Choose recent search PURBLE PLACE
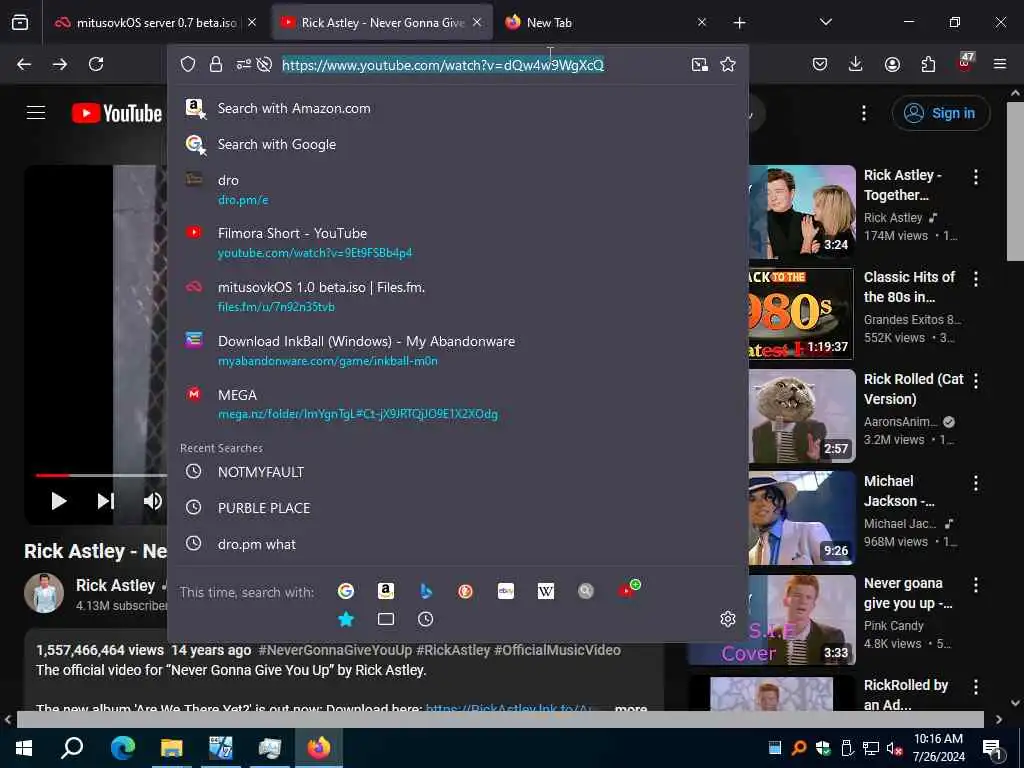The height and width of the screenshot is (768, 1024). click(458, 508)
